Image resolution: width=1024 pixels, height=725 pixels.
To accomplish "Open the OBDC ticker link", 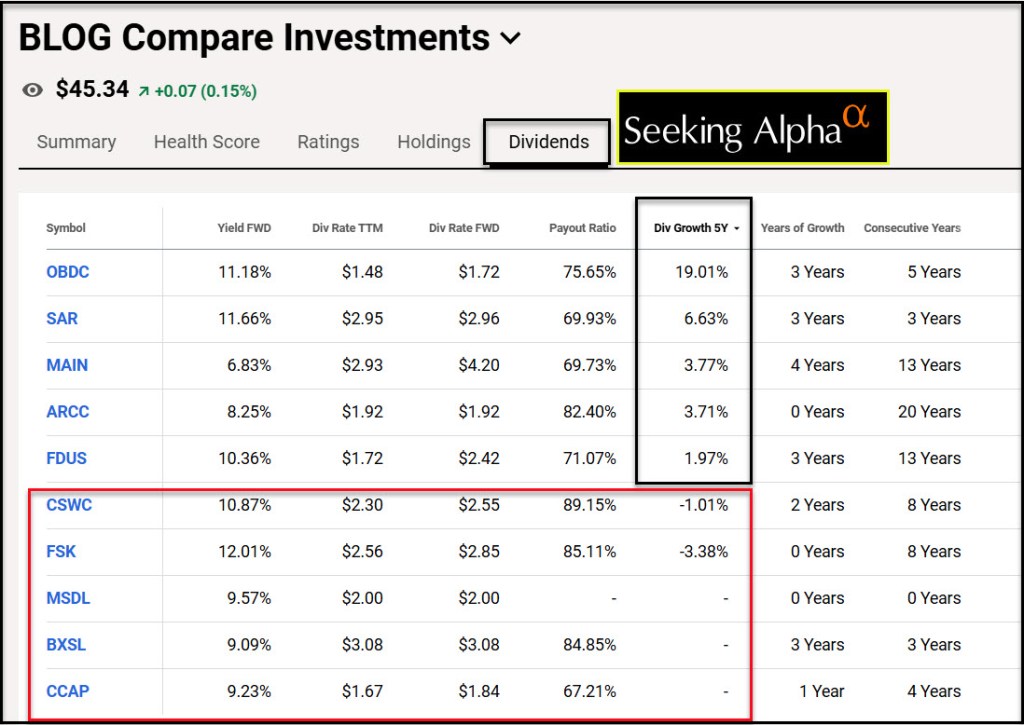I will (68, 272).
